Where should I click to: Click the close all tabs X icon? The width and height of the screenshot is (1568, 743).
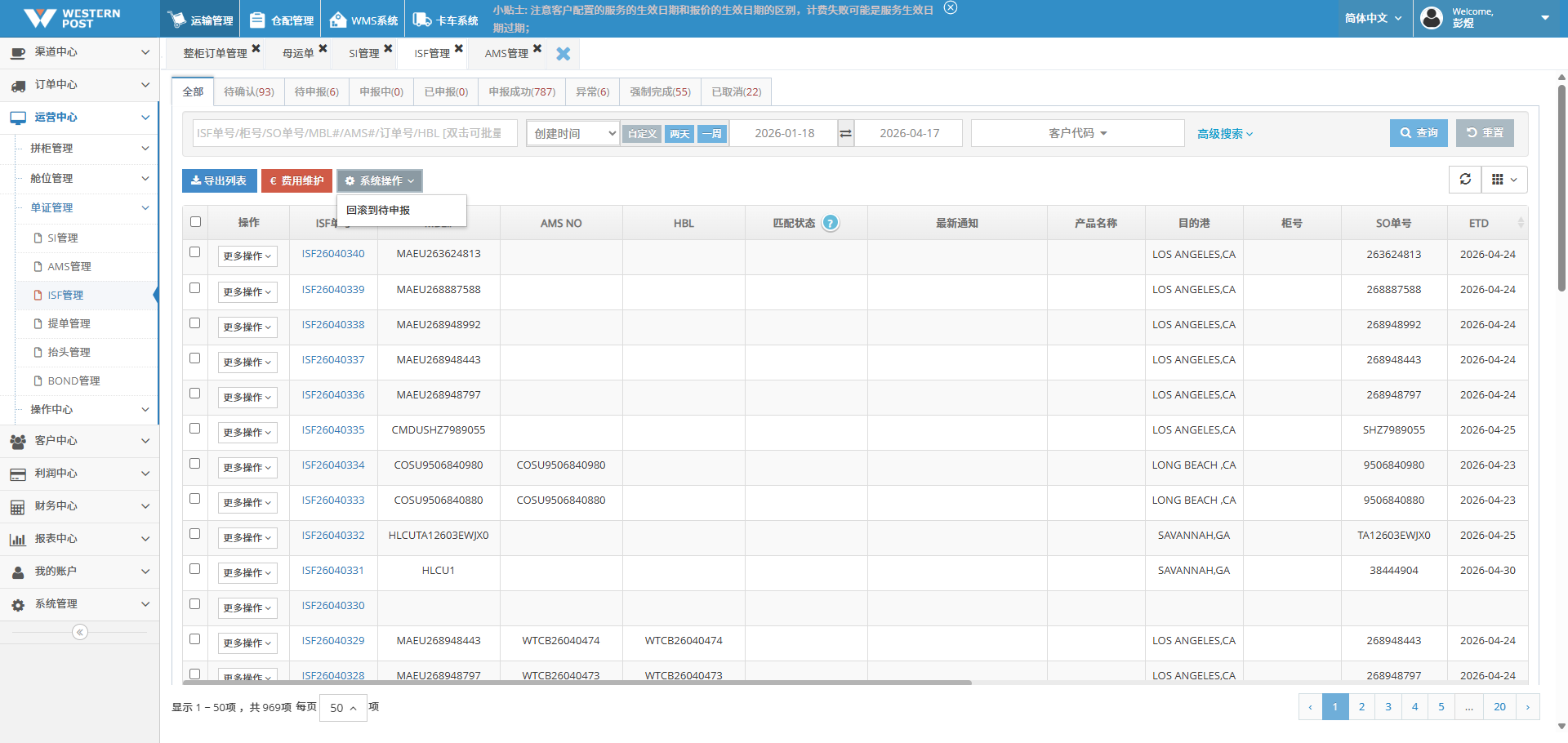563,54
